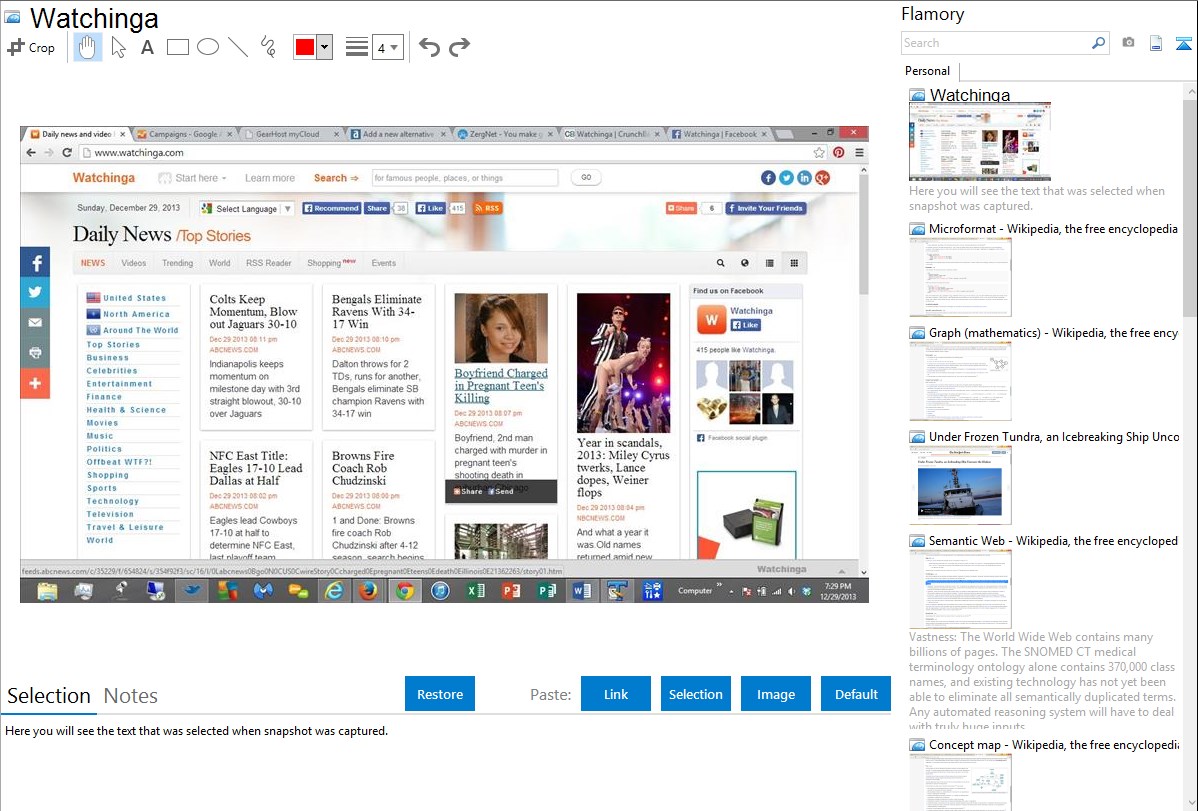Click the email share side button
The width and height of the screenshot is (1198, 811).
pos(35,323)
